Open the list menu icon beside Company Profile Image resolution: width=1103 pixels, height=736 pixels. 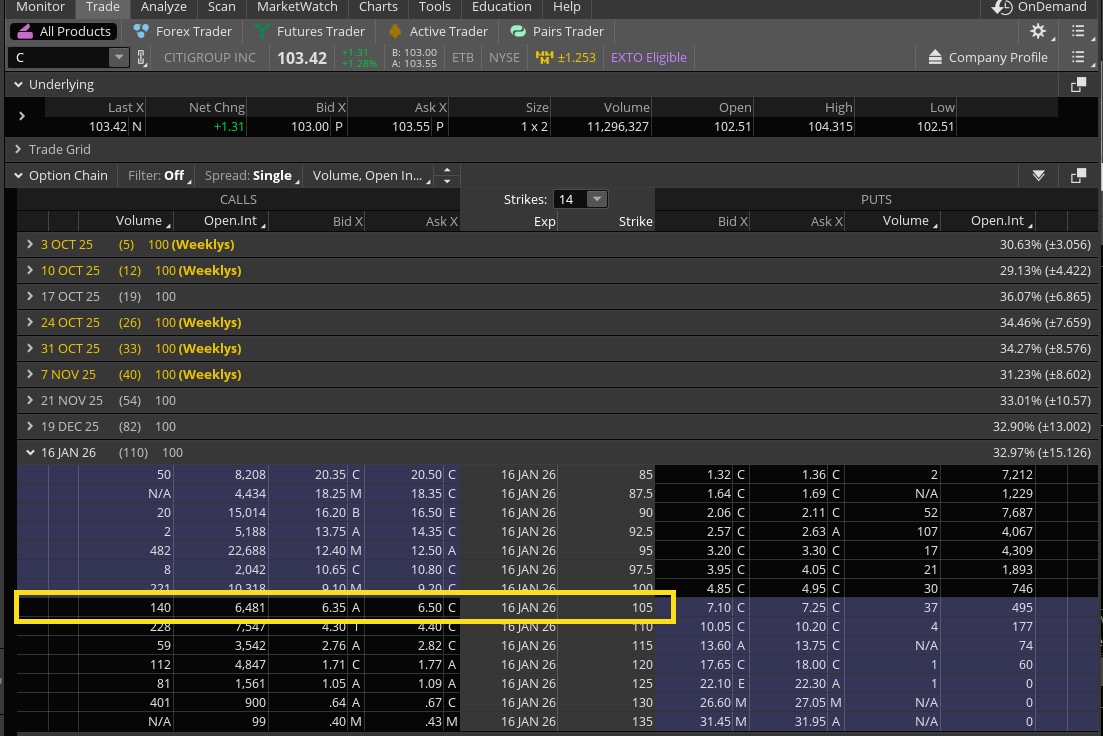point(1078,57)
